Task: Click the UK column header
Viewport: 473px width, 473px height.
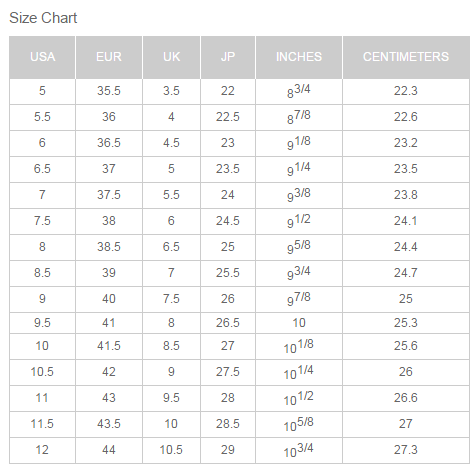Action: pyautogui.click(x=171, y=57)
